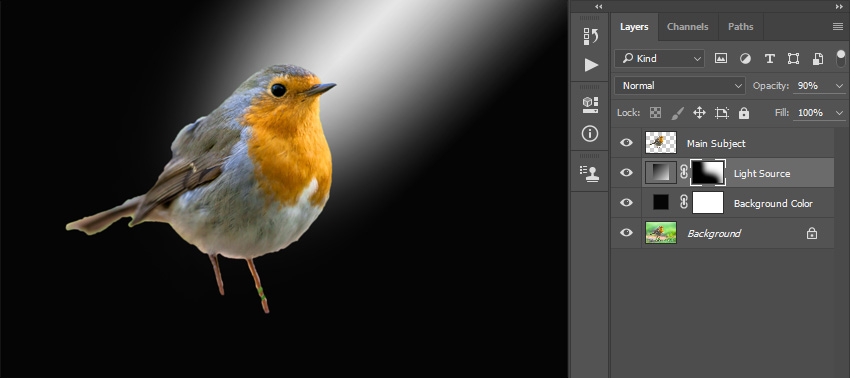This screenshot has width=850, height=378.
Task: Lock transparent pixels checkerboard icon
Action: (x=655, y=113)
